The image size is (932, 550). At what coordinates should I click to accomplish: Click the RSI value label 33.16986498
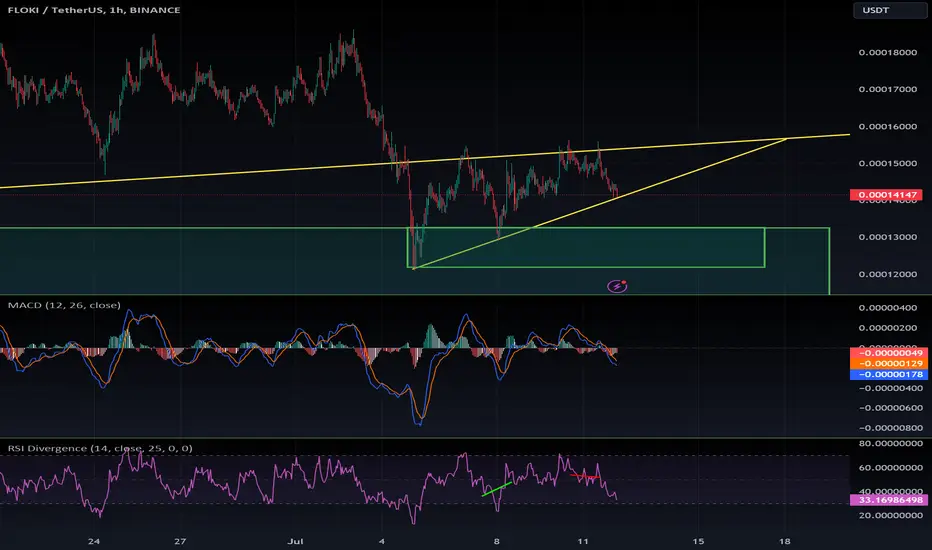[x=888, y=499]
